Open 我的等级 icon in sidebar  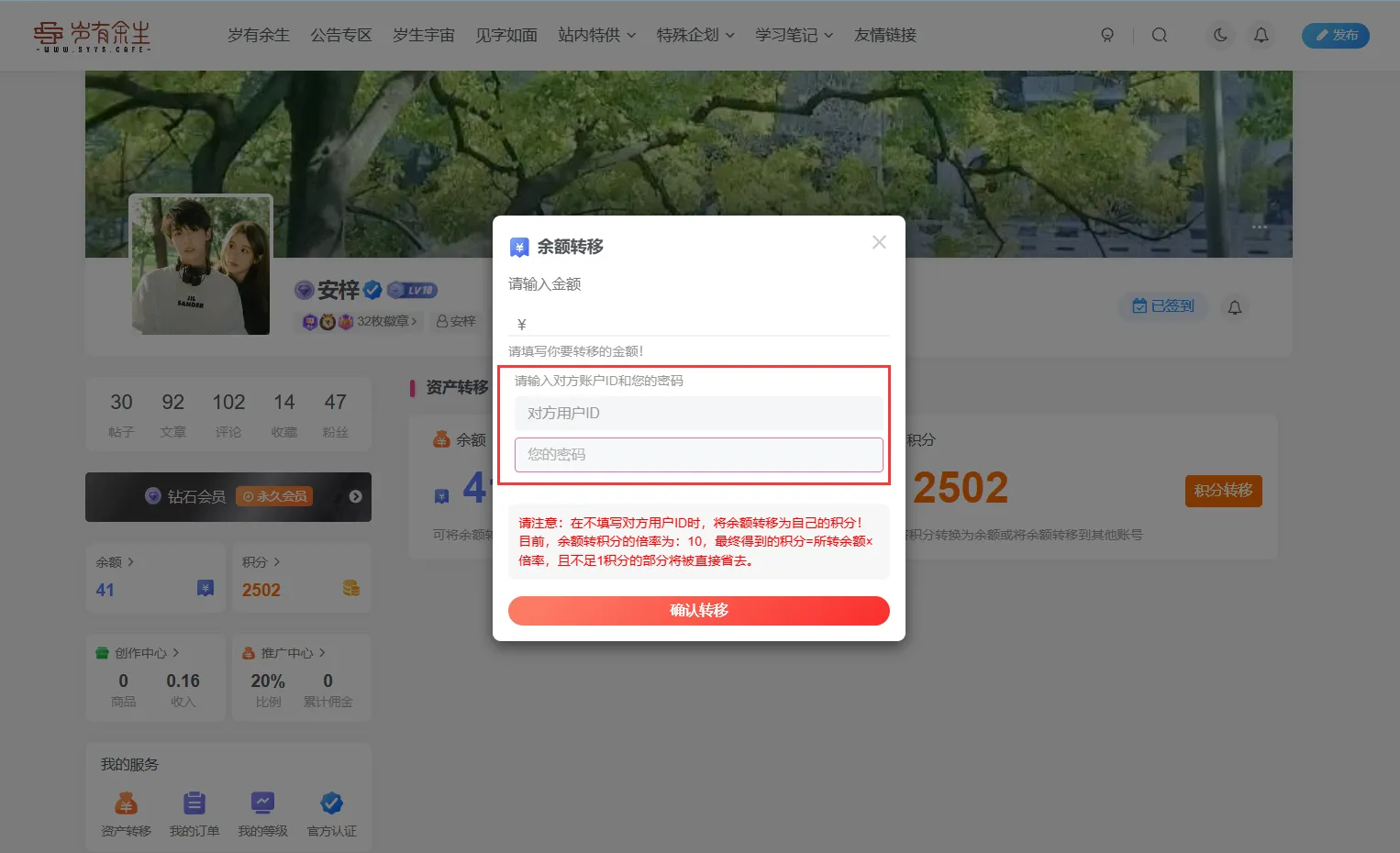(x=262, y=805)
